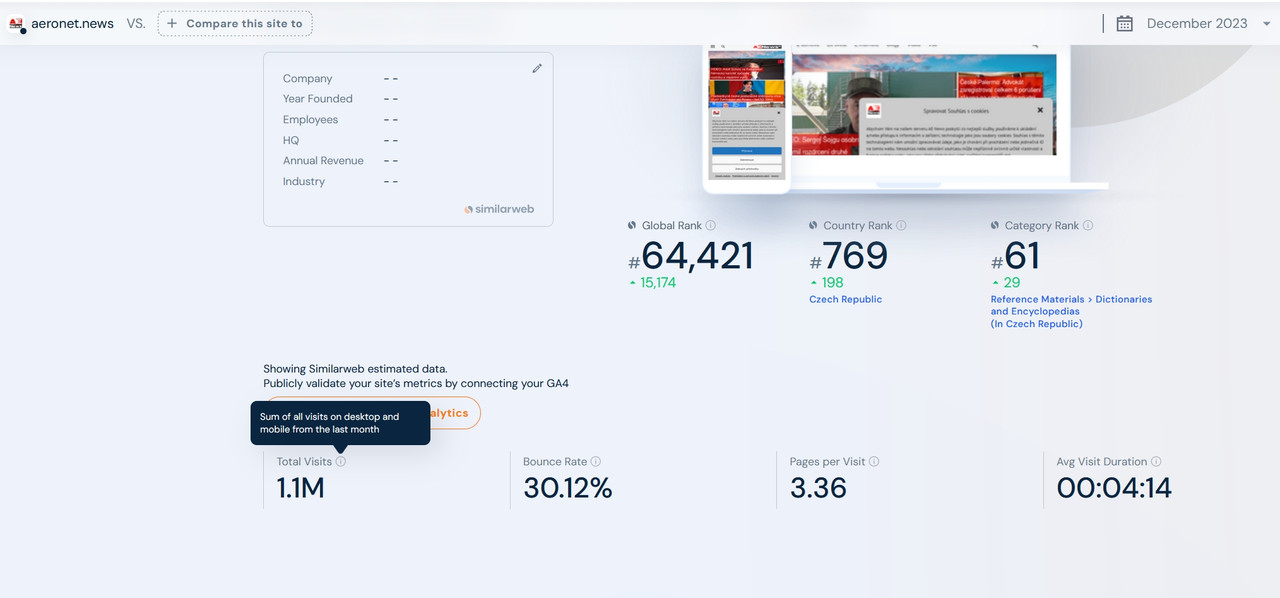Click the 769 country rank value
This screenshot has width=1280, height=598.
[855, 256]
